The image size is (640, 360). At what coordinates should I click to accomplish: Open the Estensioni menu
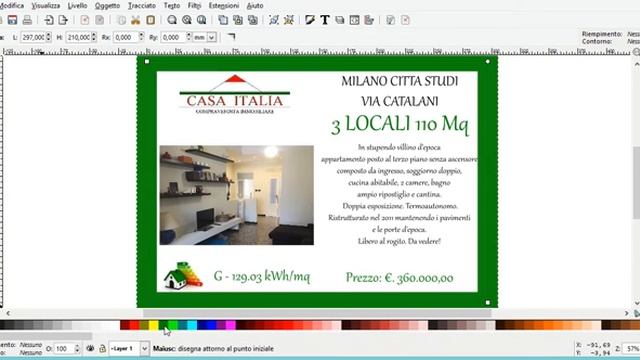(224, 6)
